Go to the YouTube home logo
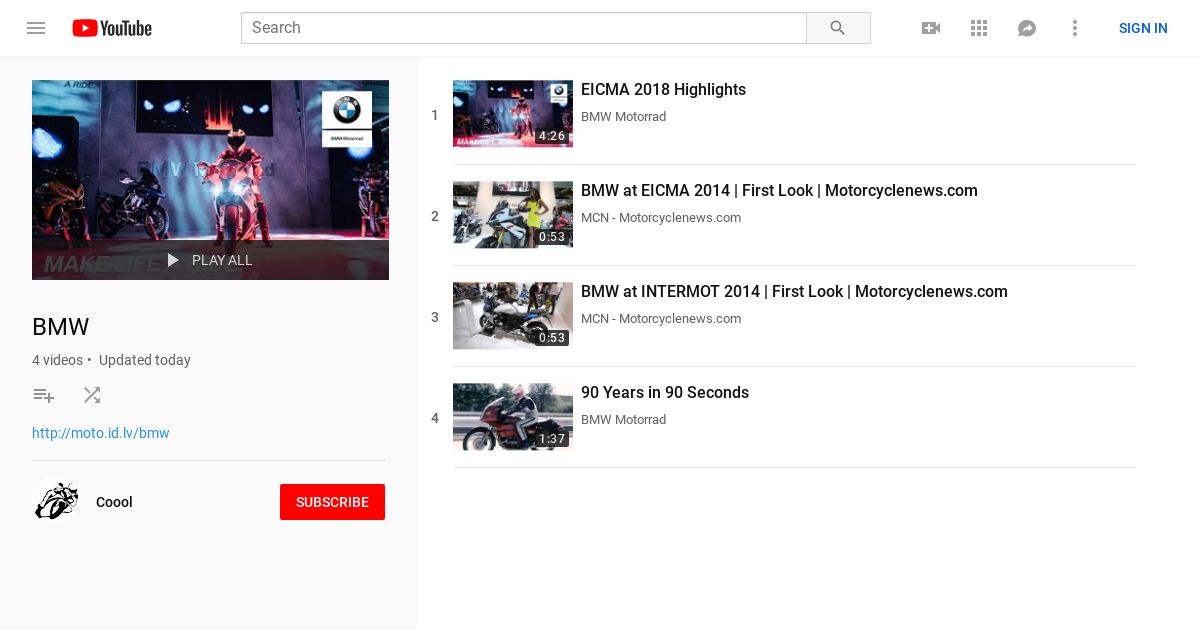1200x630 pixels. point(112,28)
